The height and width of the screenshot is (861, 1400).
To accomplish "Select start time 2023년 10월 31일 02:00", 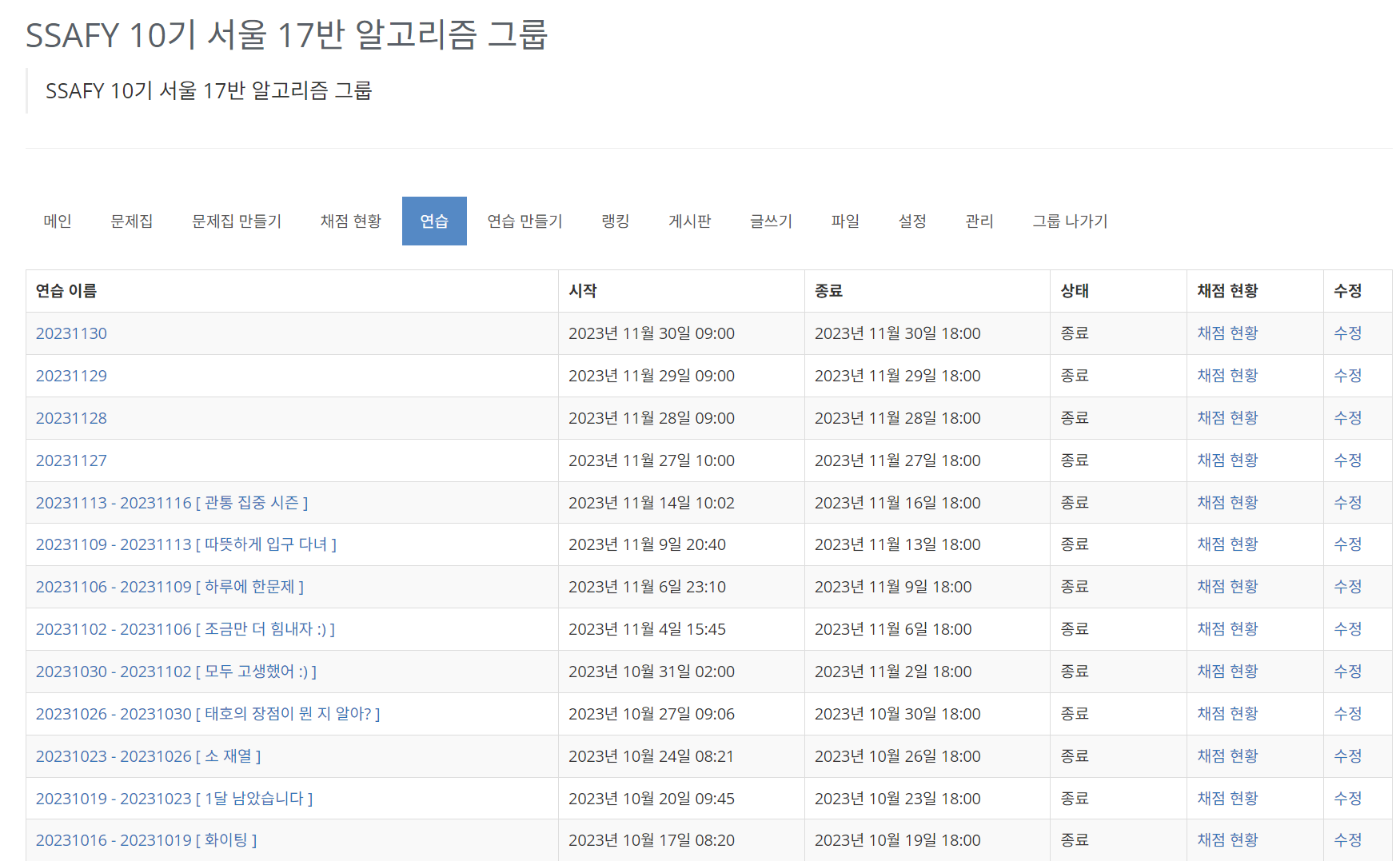I will (x=652, y=672).
